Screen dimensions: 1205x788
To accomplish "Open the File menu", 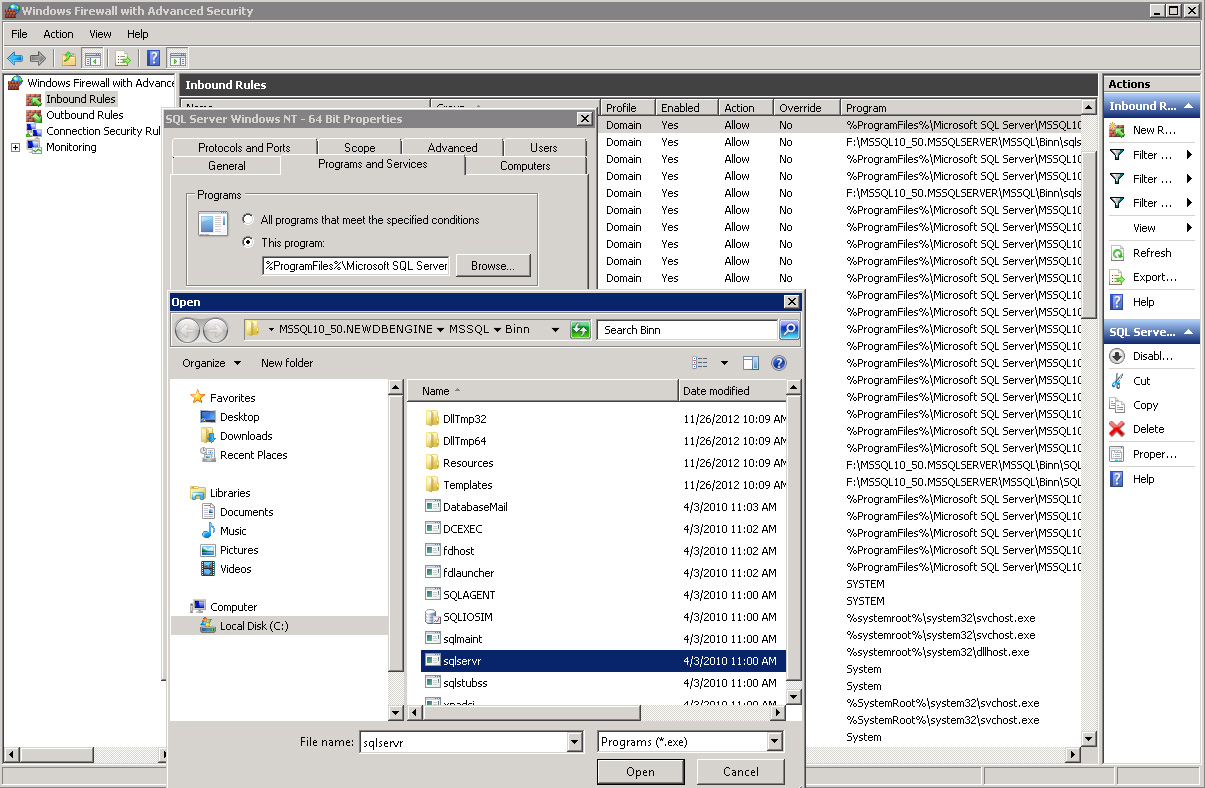I will [x=19, y=34].
